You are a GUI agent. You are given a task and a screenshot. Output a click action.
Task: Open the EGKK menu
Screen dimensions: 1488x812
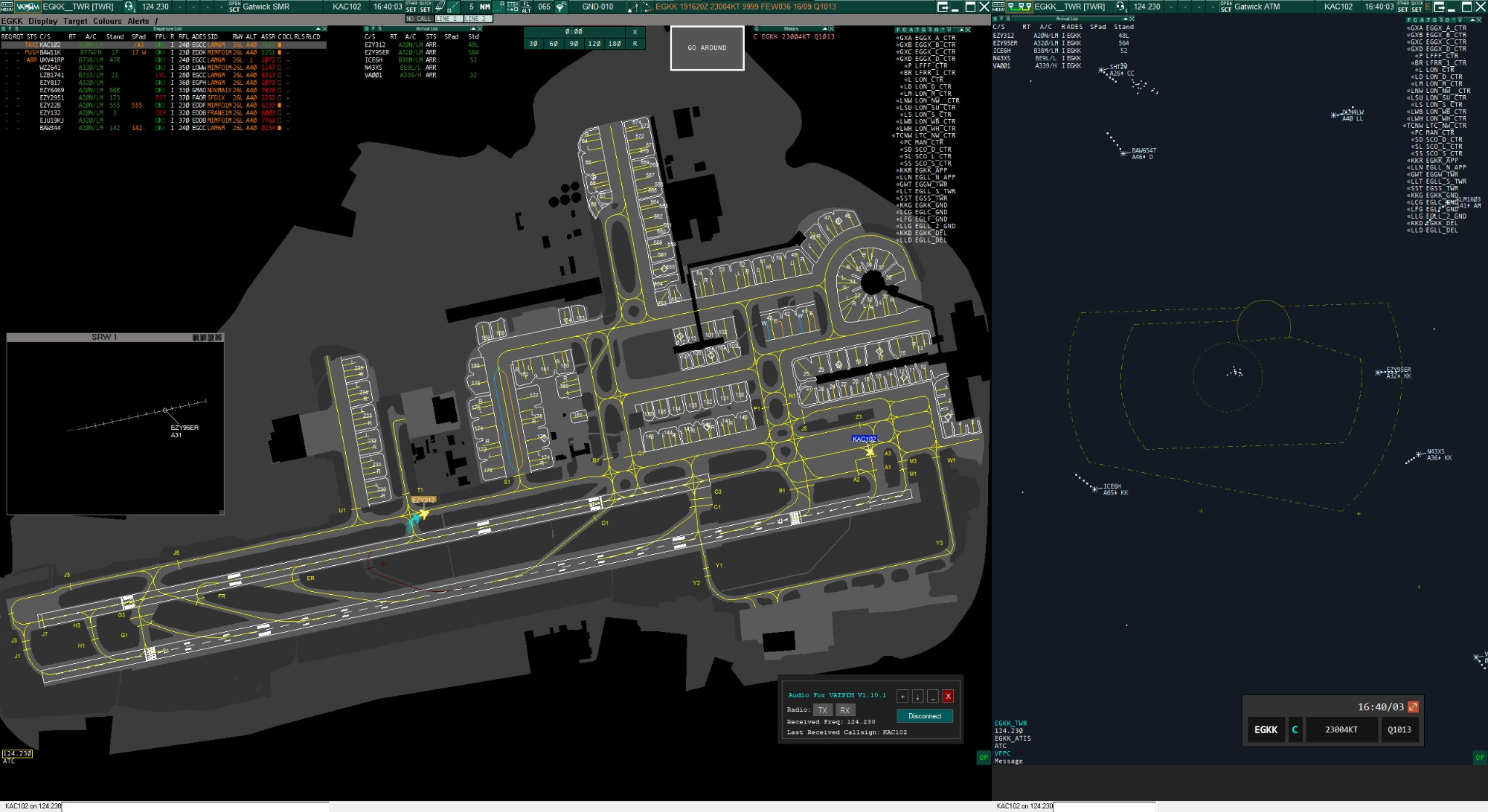[12, 21]
